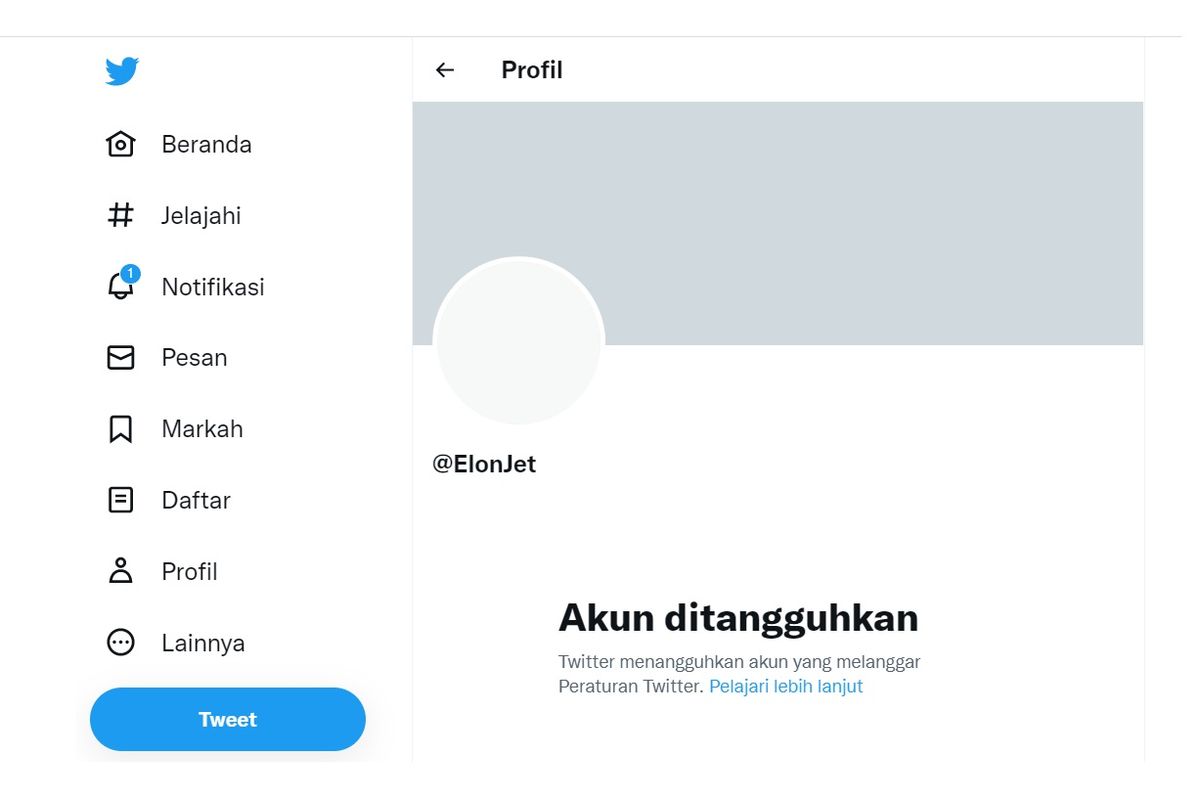Select the Daftar lists icon
Screen dimensions: 1200x800
(120, 500)
